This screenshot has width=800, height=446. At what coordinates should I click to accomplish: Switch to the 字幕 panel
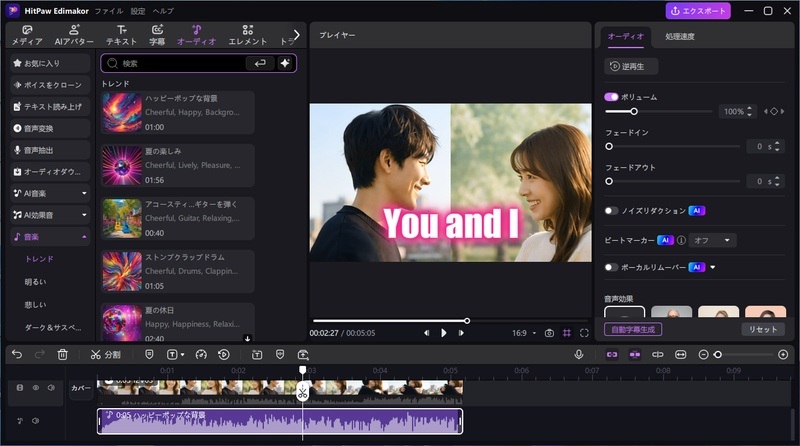coord(157,35)
